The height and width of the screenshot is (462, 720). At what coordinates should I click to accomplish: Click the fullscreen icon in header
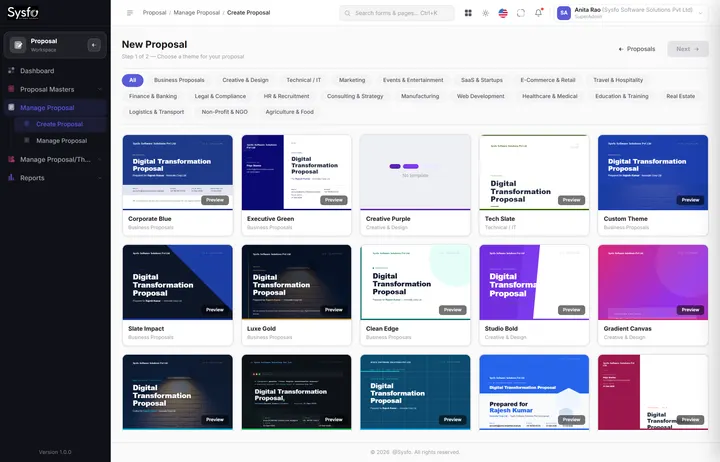pyautogui.click(x=521, y=13)
